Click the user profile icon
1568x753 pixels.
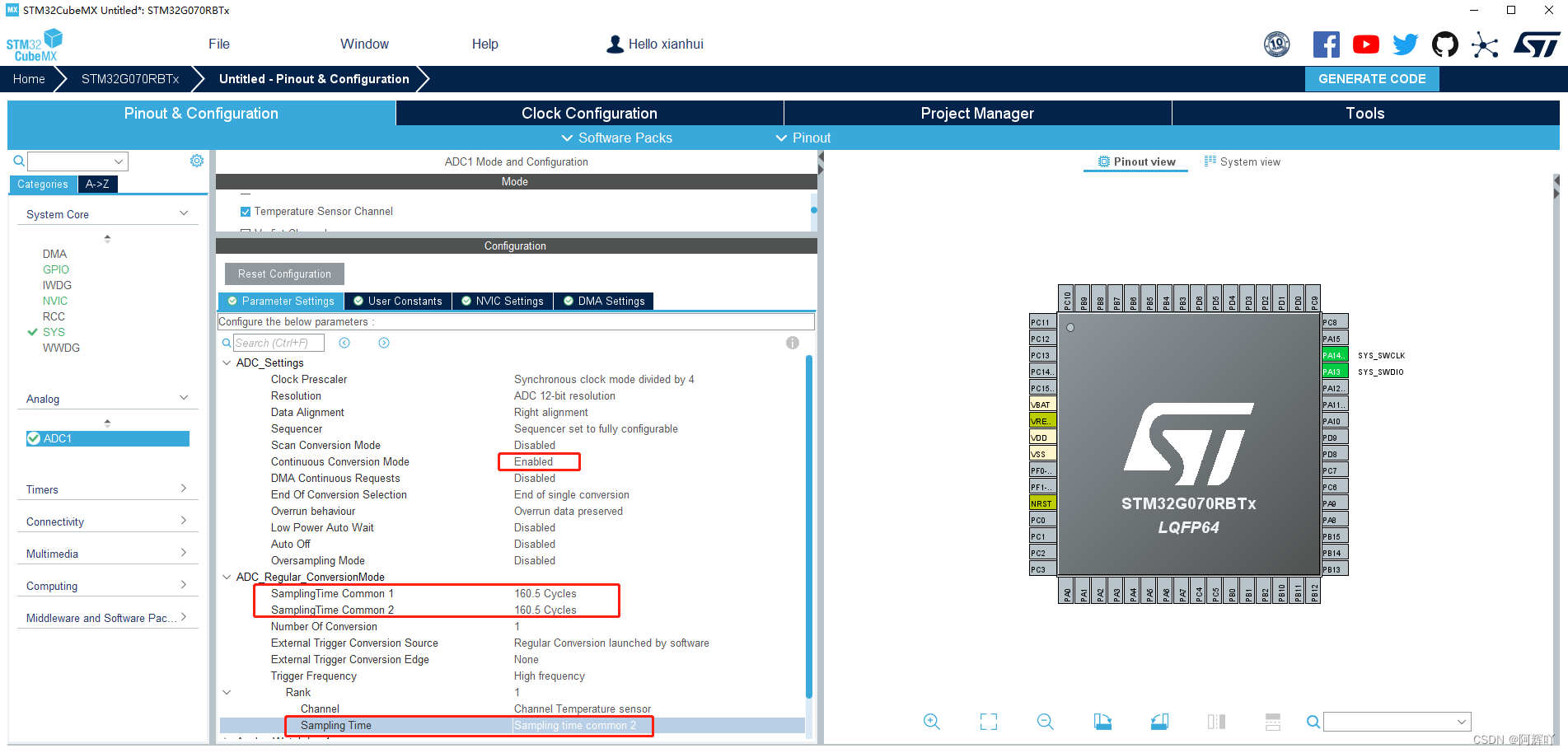point(615,44)
